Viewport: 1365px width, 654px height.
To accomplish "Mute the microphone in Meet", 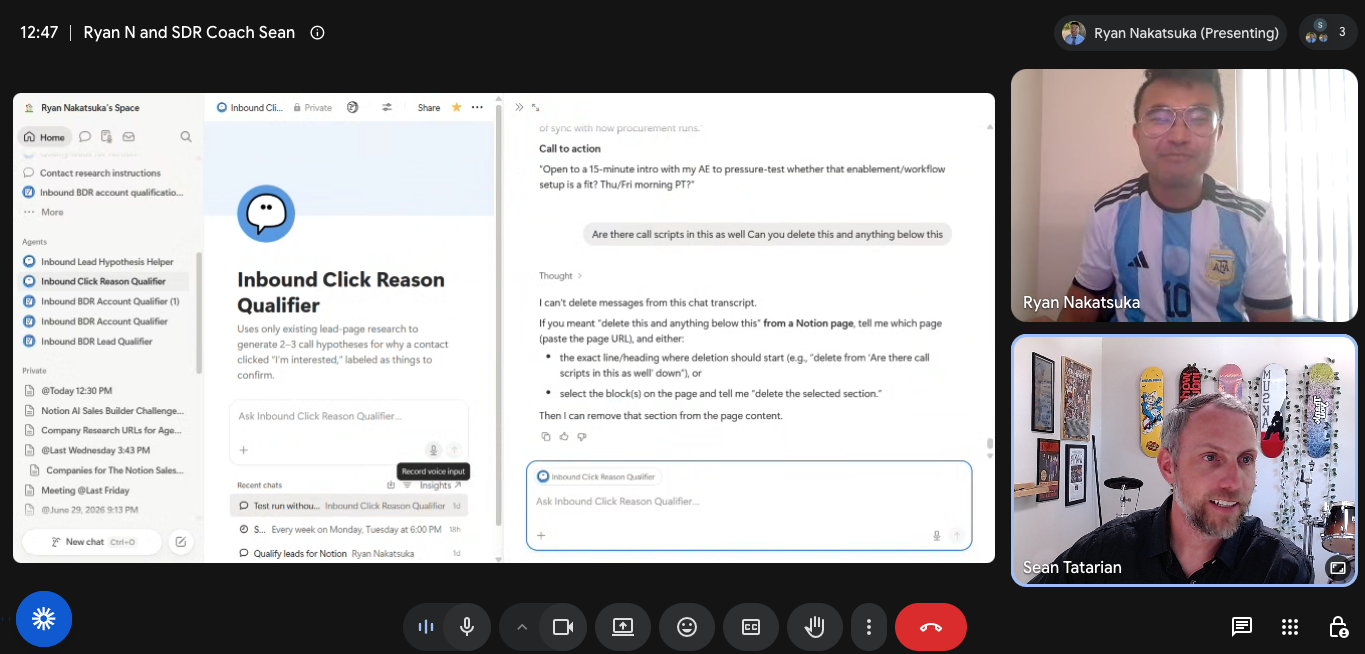I will click(466, 627).
